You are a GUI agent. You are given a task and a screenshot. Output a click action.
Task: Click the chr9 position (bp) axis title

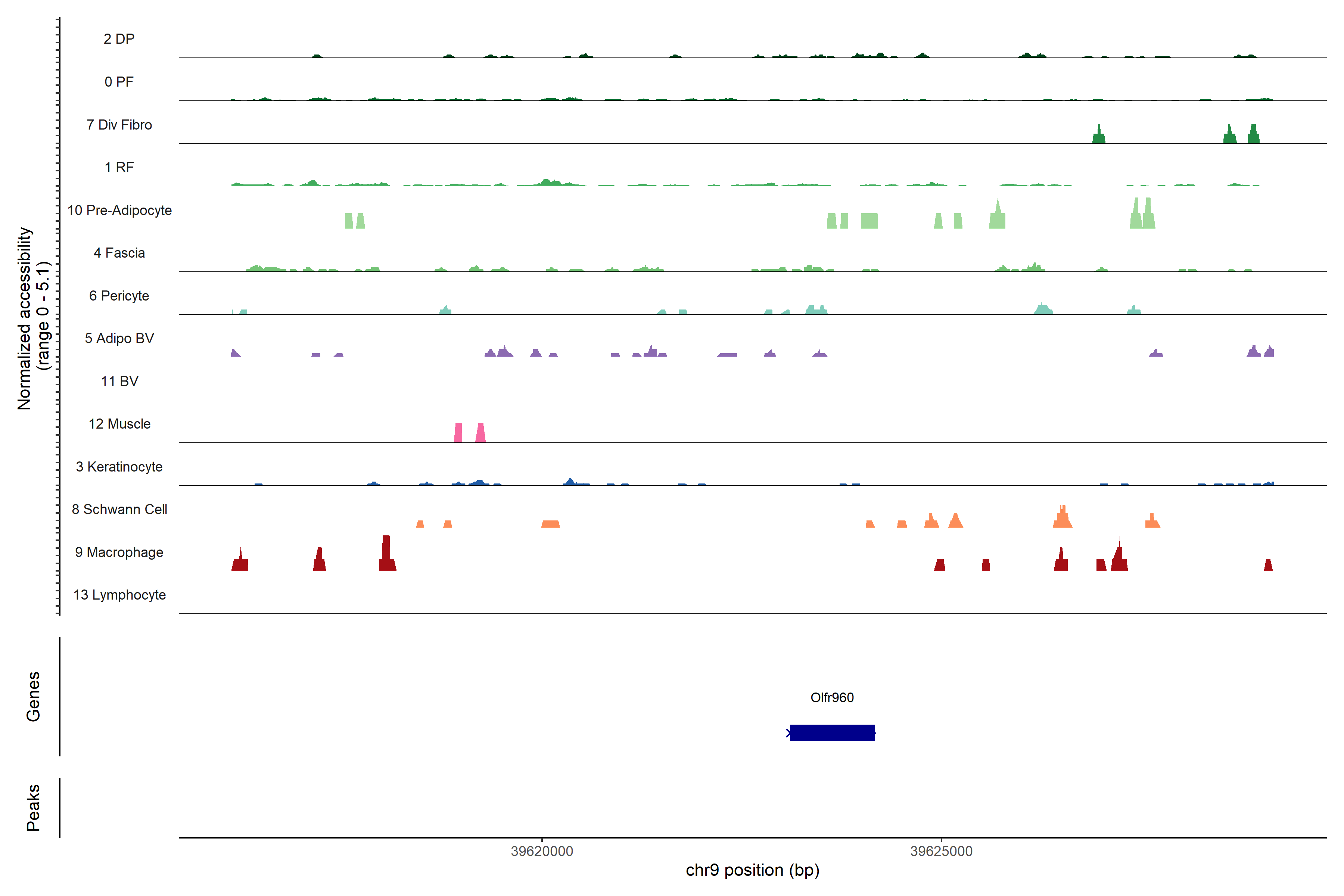point(752,870)
